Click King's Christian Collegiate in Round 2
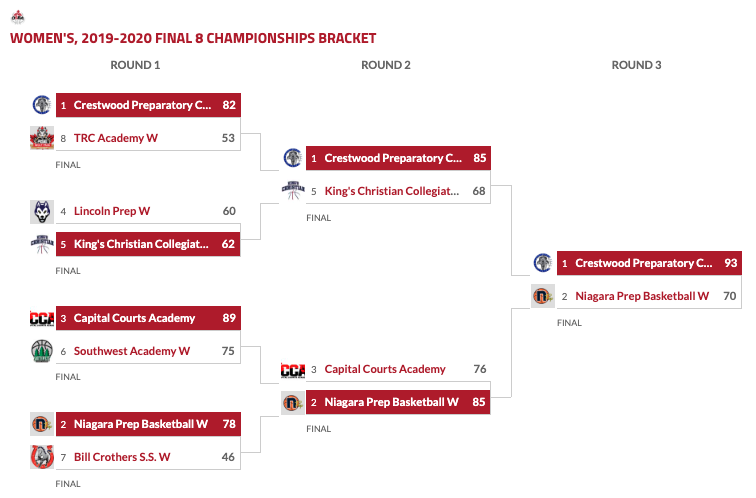This screenshot has width=756, height=498. click(391, 191)
